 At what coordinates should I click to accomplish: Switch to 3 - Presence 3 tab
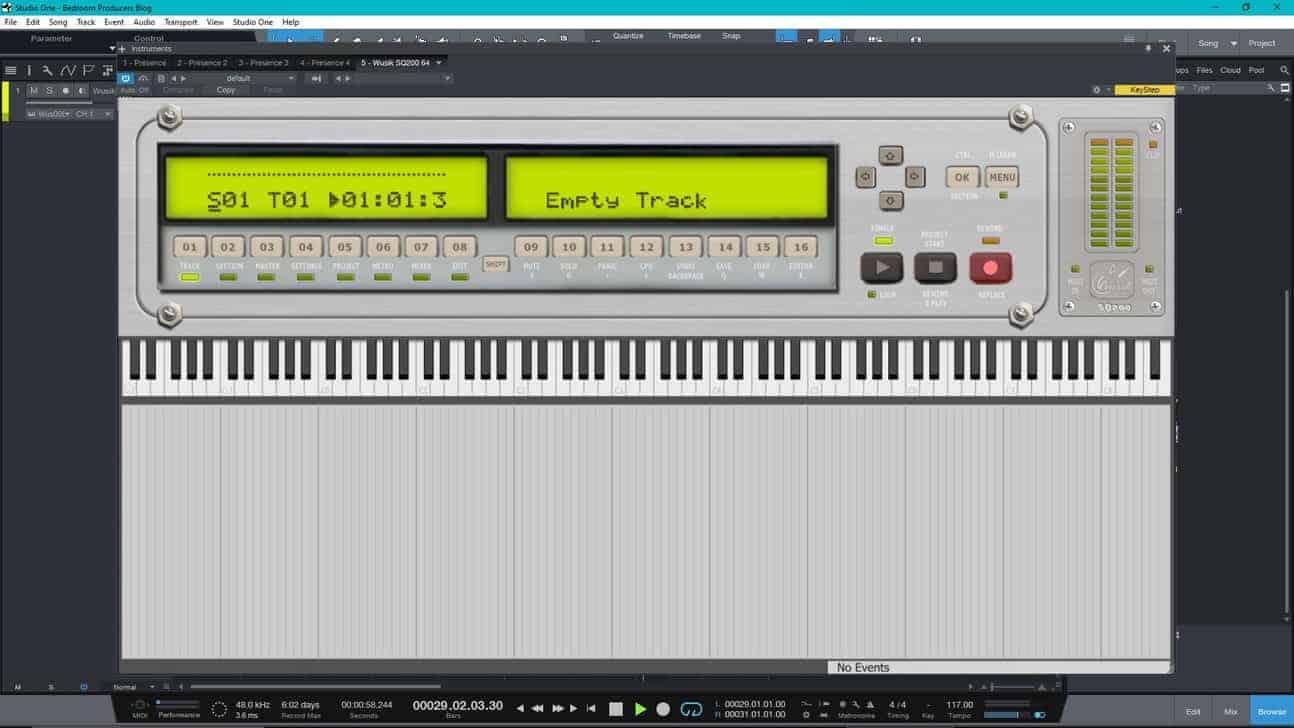(264, 63)
